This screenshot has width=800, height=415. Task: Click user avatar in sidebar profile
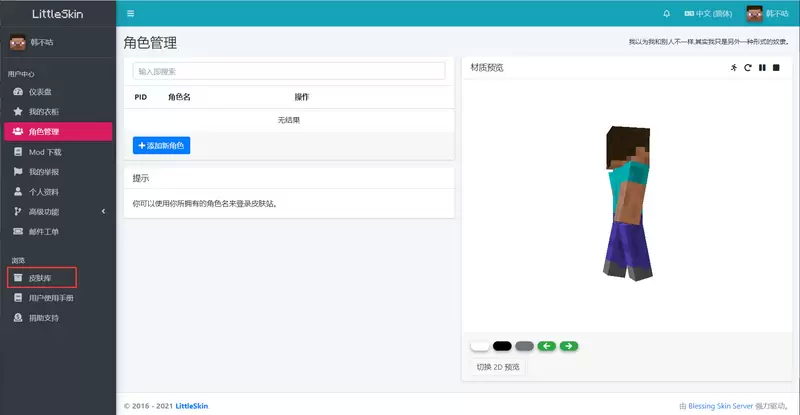click(x=18, y=42)
